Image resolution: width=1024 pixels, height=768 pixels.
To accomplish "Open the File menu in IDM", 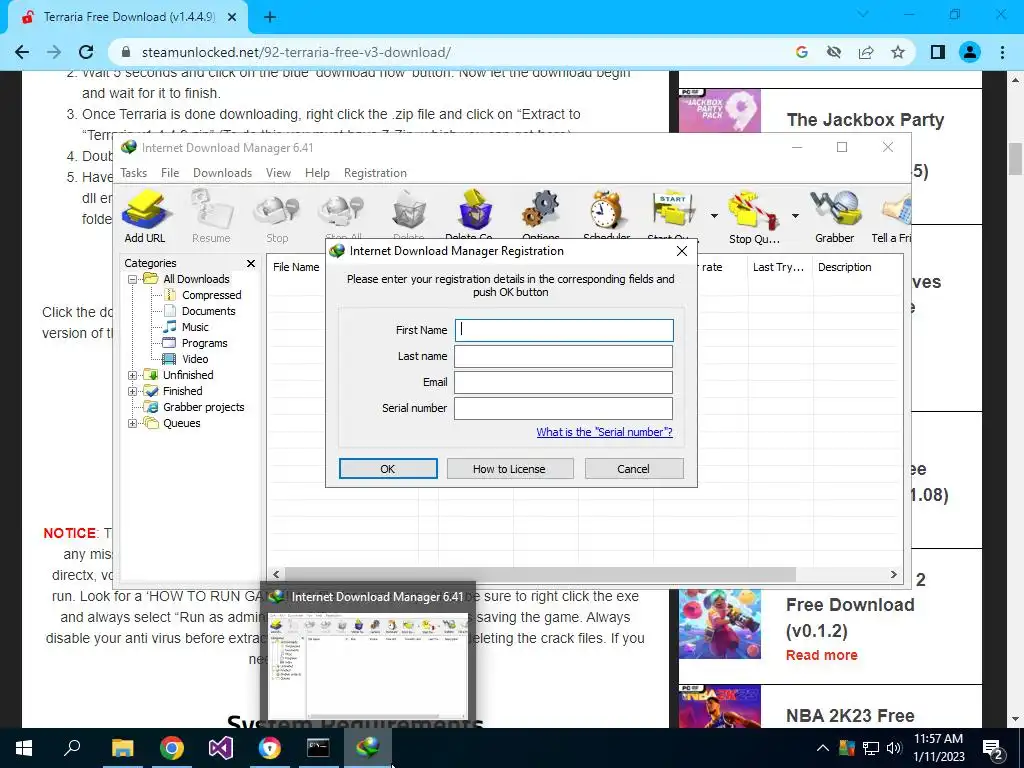I will 170,173.
